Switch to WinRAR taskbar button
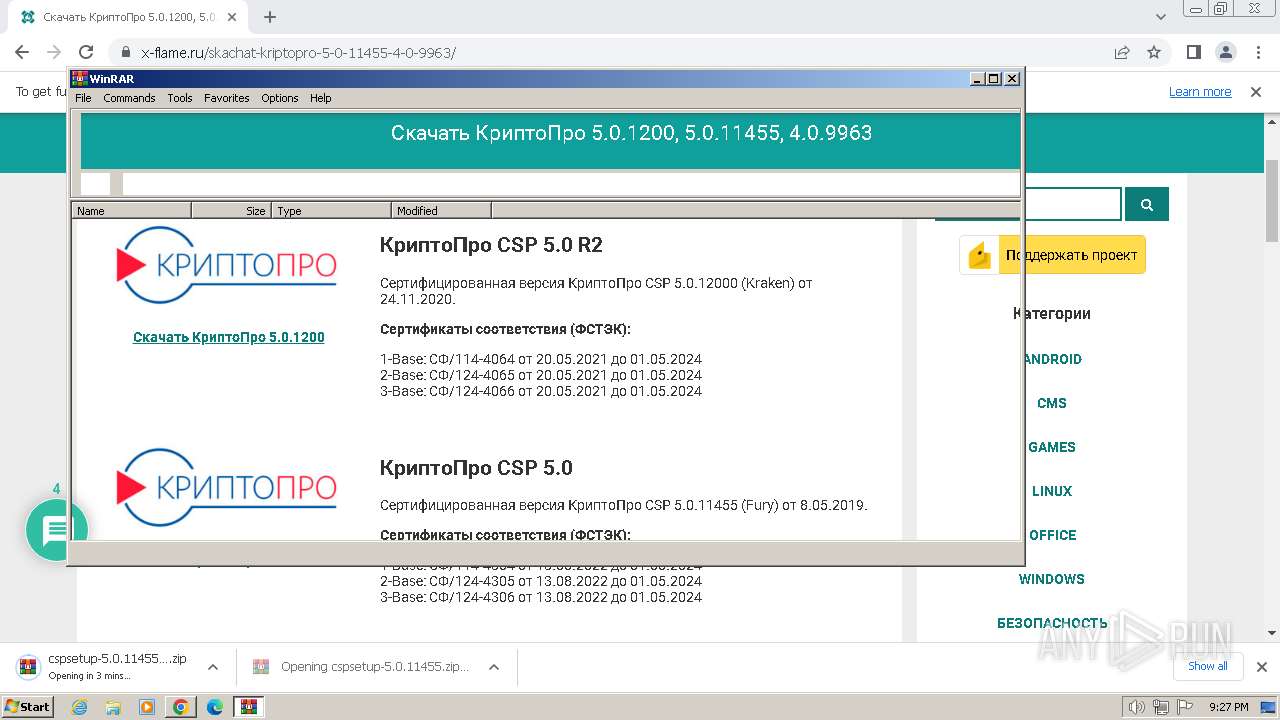This screenshot has width=1280, height=720. (248, 707)
